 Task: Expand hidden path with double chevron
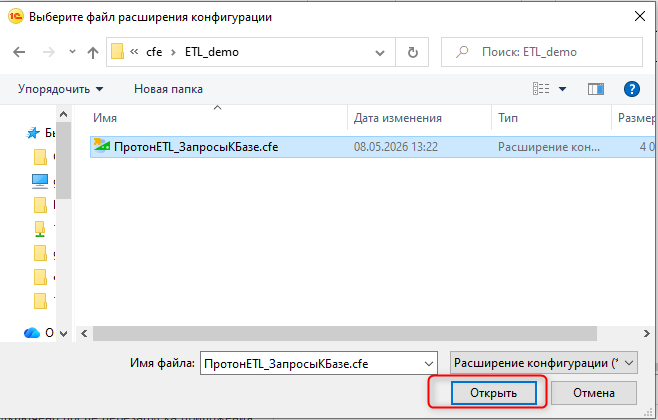(x=134, y=52)
